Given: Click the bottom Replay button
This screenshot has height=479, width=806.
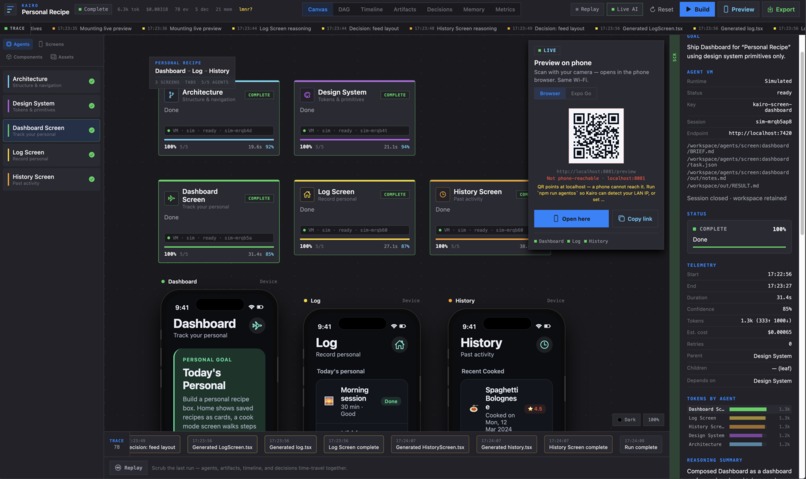Looking at the screenshot, I should click(x=129, y=468).
